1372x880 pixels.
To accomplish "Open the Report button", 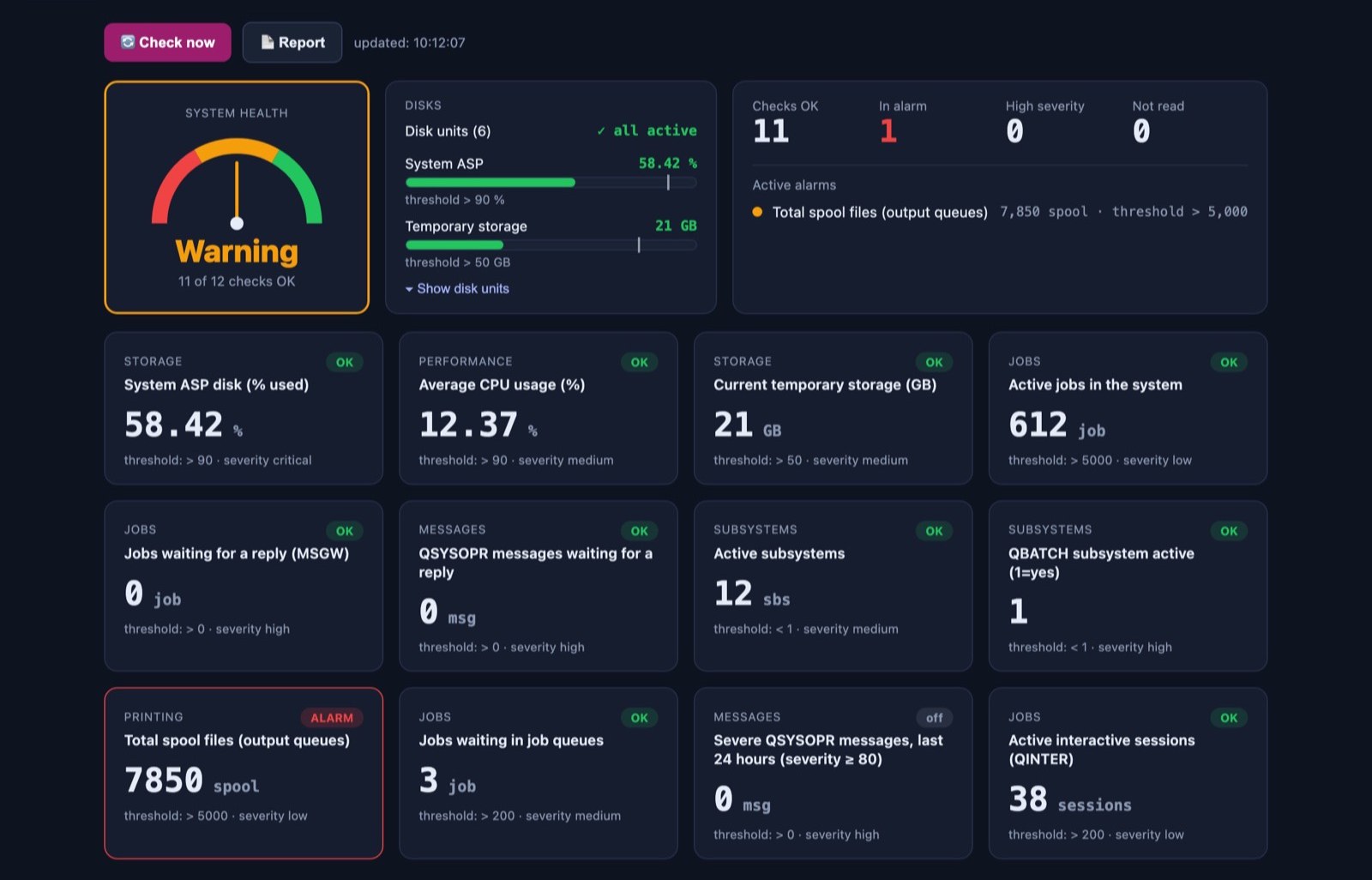I will [x=292, y=42].
